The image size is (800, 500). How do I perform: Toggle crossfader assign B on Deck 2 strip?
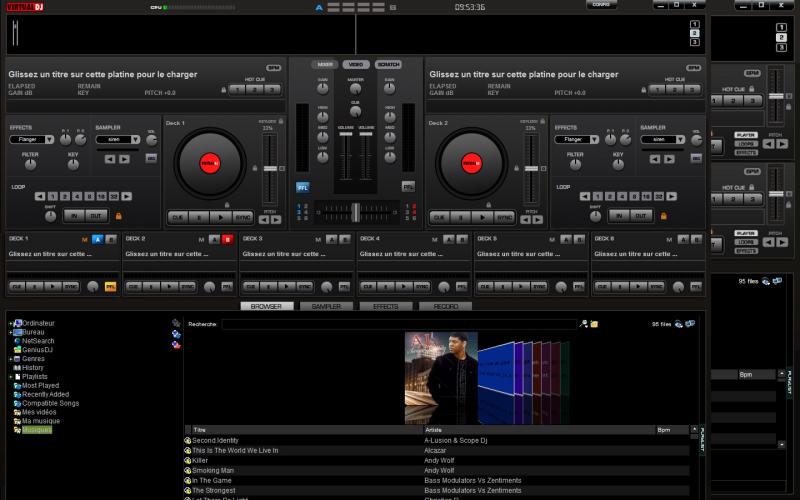point(227,239)
